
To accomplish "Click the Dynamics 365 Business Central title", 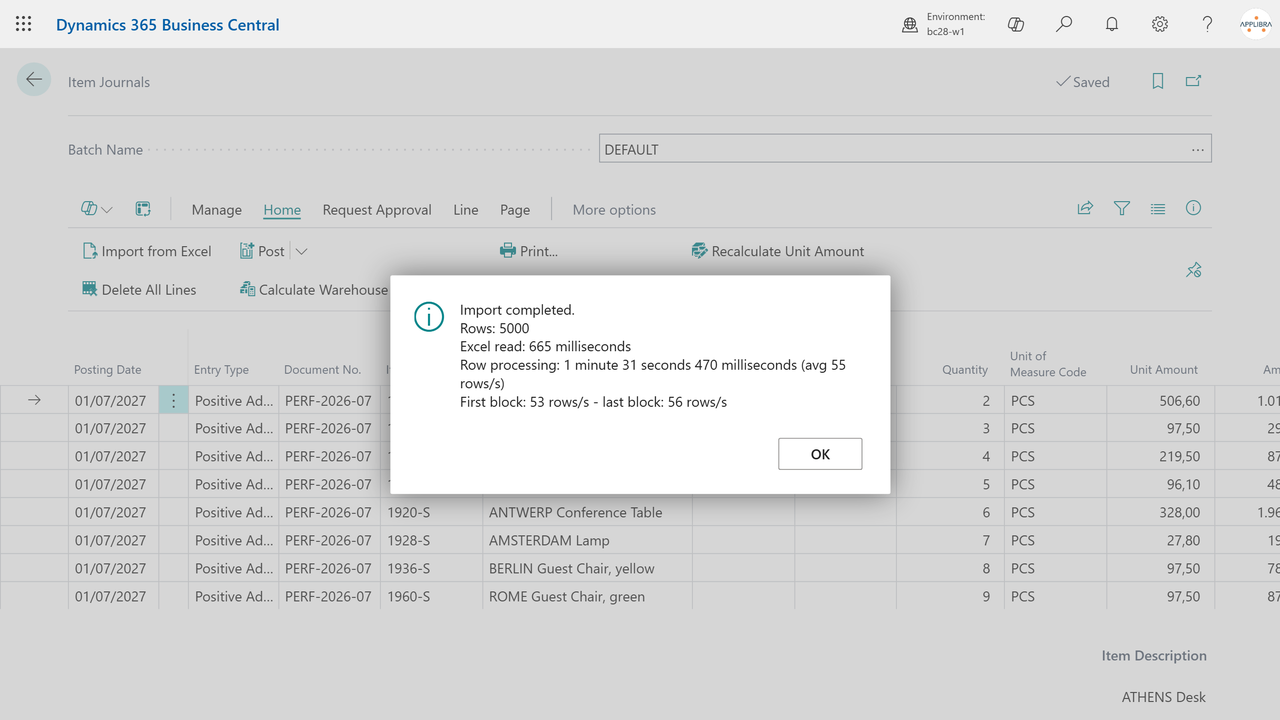I will pos(168,24).
